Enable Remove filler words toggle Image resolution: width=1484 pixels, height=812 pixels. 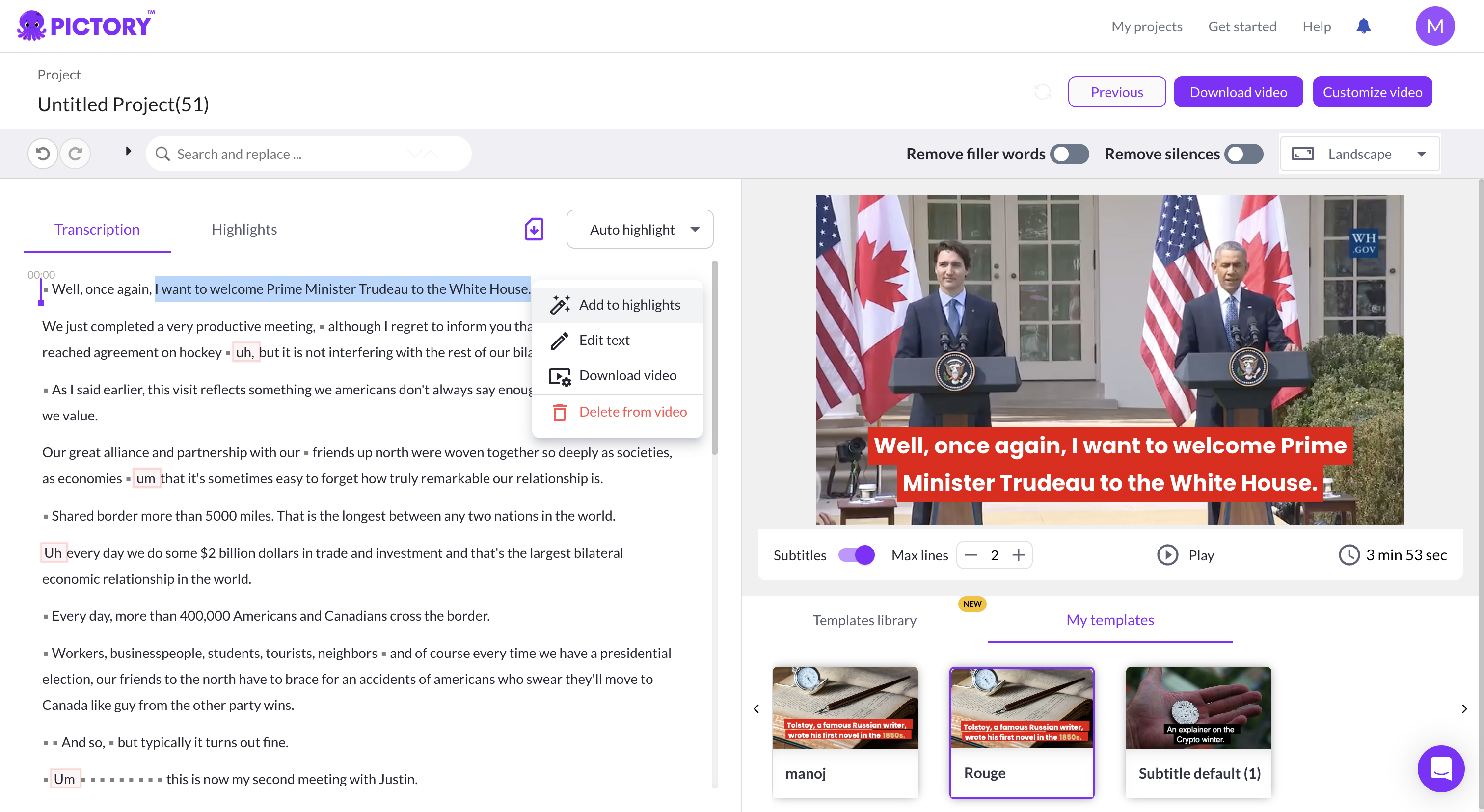click(1069, 154)
